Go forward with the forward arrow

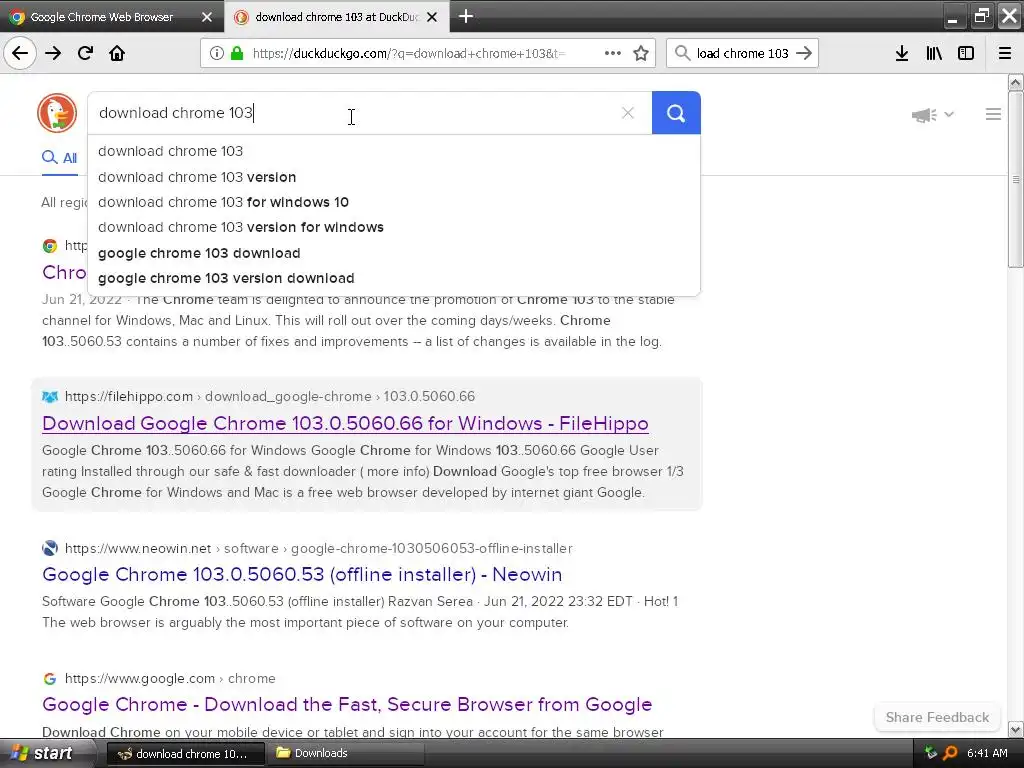[53, 53]
